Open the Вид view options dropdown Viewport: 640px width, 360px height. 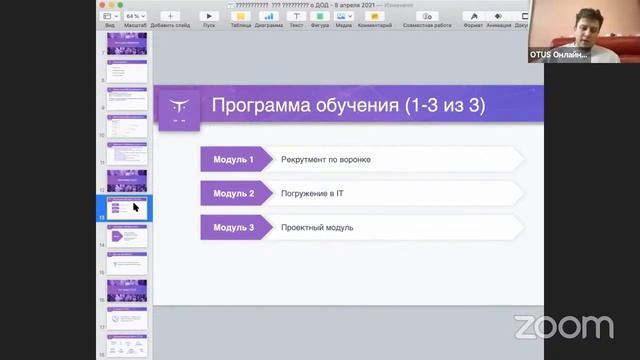click(110, 16)
